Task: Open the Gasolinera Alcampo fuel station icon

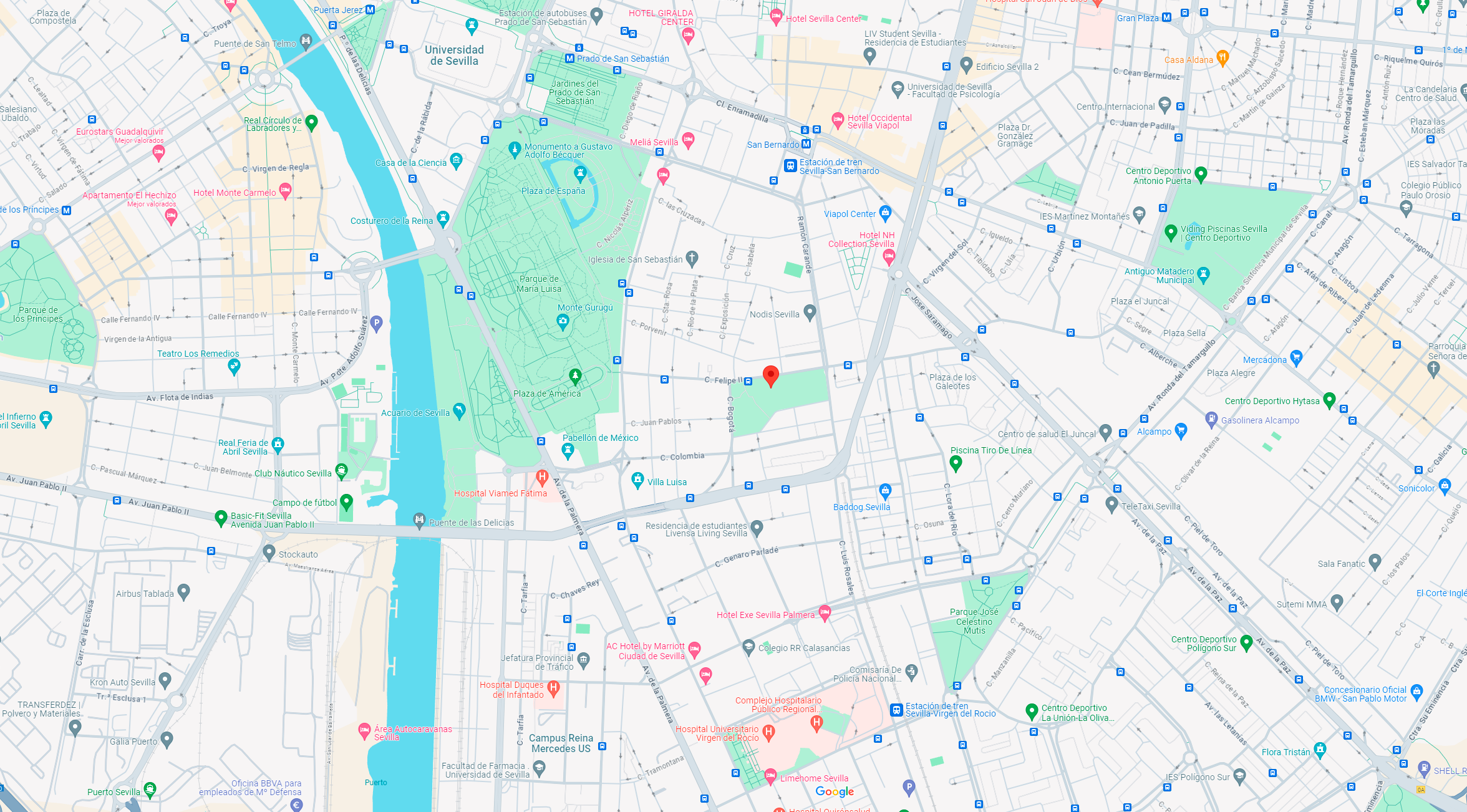Action: (1211, 418)
